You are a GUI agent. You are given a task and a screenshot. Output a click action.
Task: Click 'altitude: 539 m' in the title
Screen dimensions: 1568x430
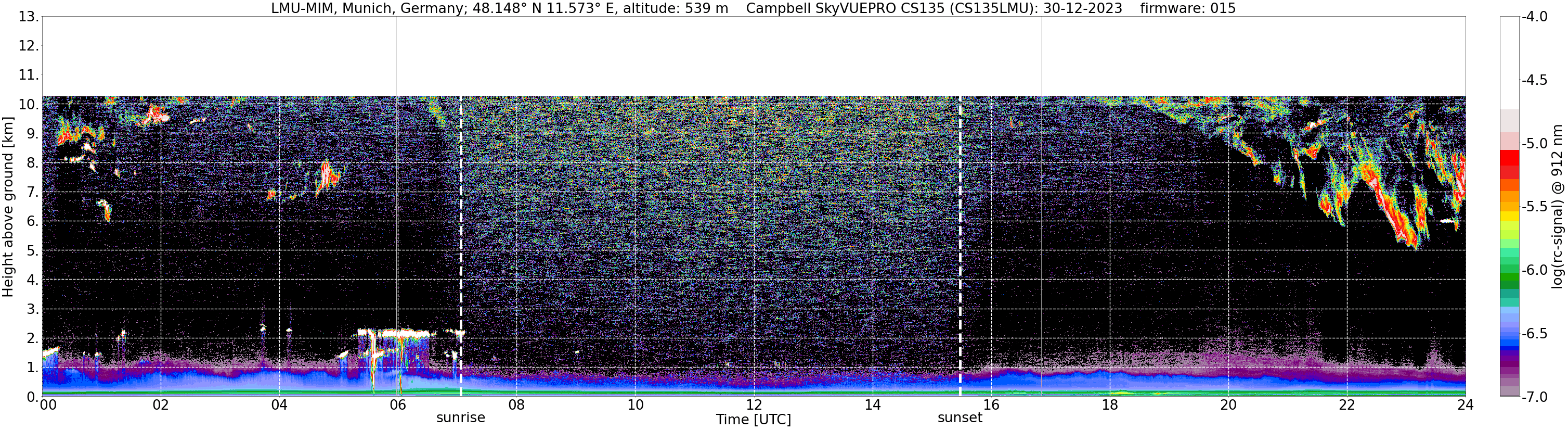coord(676,8)
